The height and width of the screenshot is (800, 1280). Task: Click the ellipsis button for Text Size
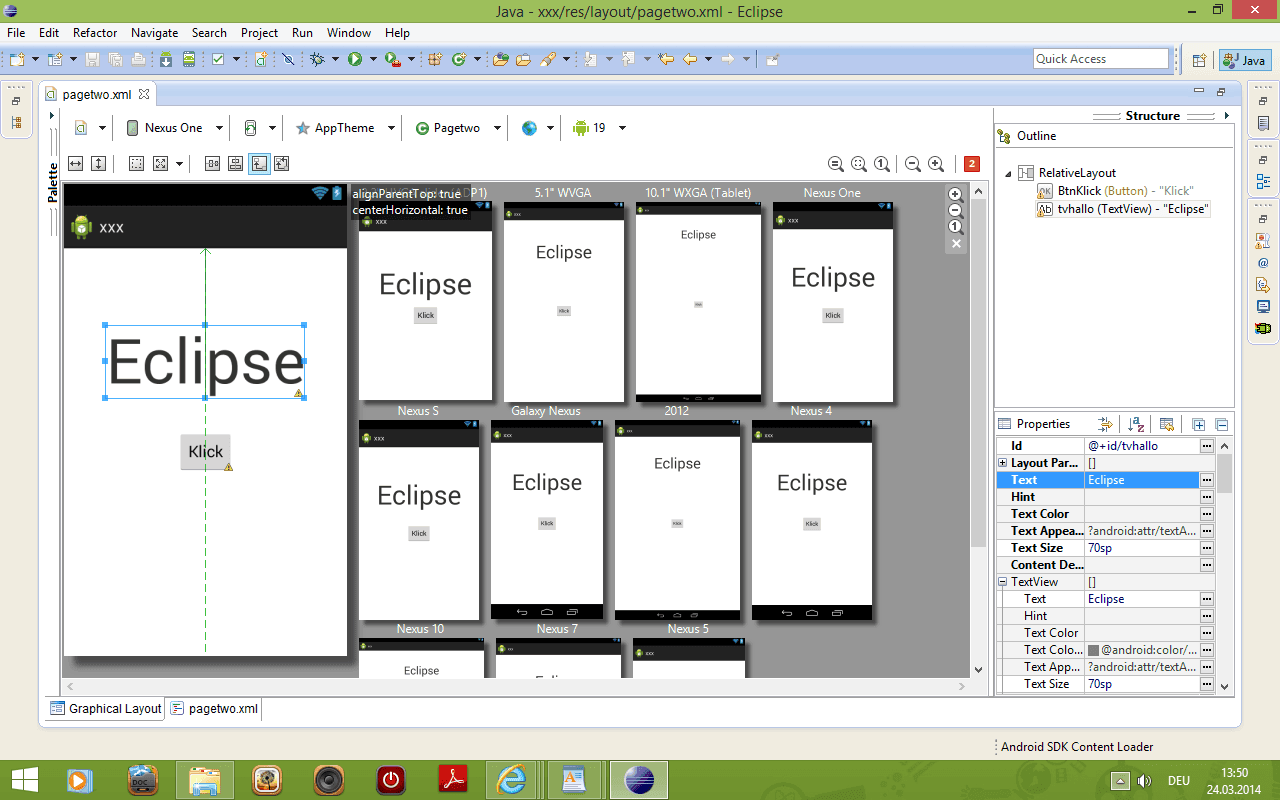pos(1207,548)
